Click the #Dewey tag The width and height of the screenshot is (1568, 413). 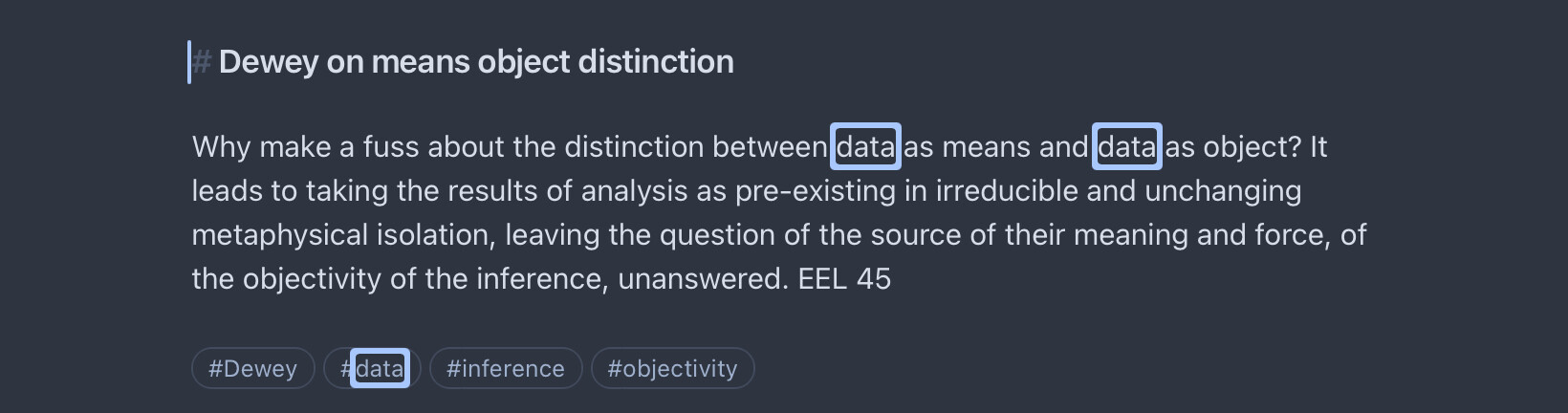pos(252,368)
